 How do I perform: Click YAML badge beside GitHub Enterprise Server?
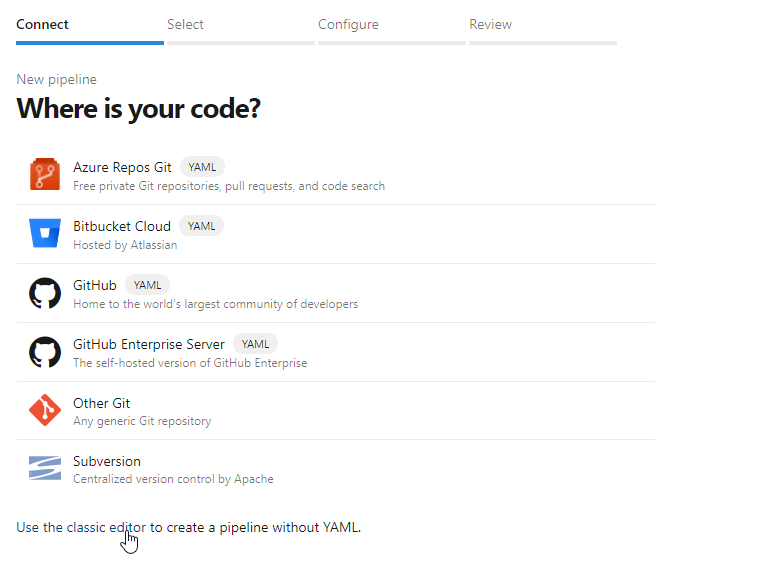tap(255, 344)
